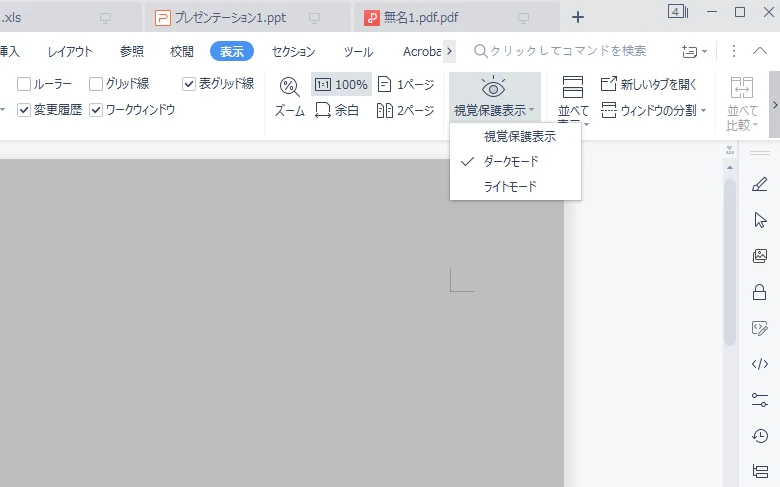
Task: Switch to the ツール ribbon tab
Action: point(358,51)
